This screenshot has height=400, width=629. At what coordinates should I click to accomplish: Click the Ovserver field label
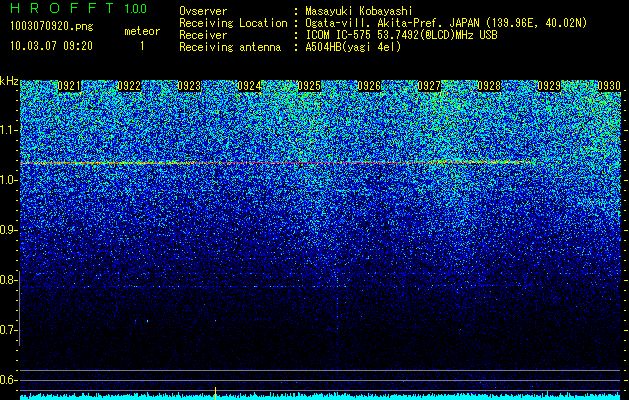[x=203, y=11]
